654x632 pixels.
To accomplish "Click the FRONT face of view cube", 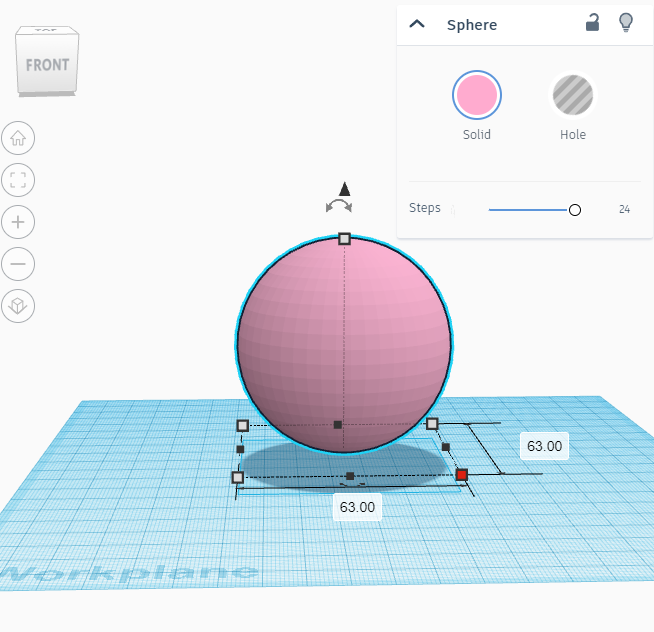I will click(x=47, y=65).
